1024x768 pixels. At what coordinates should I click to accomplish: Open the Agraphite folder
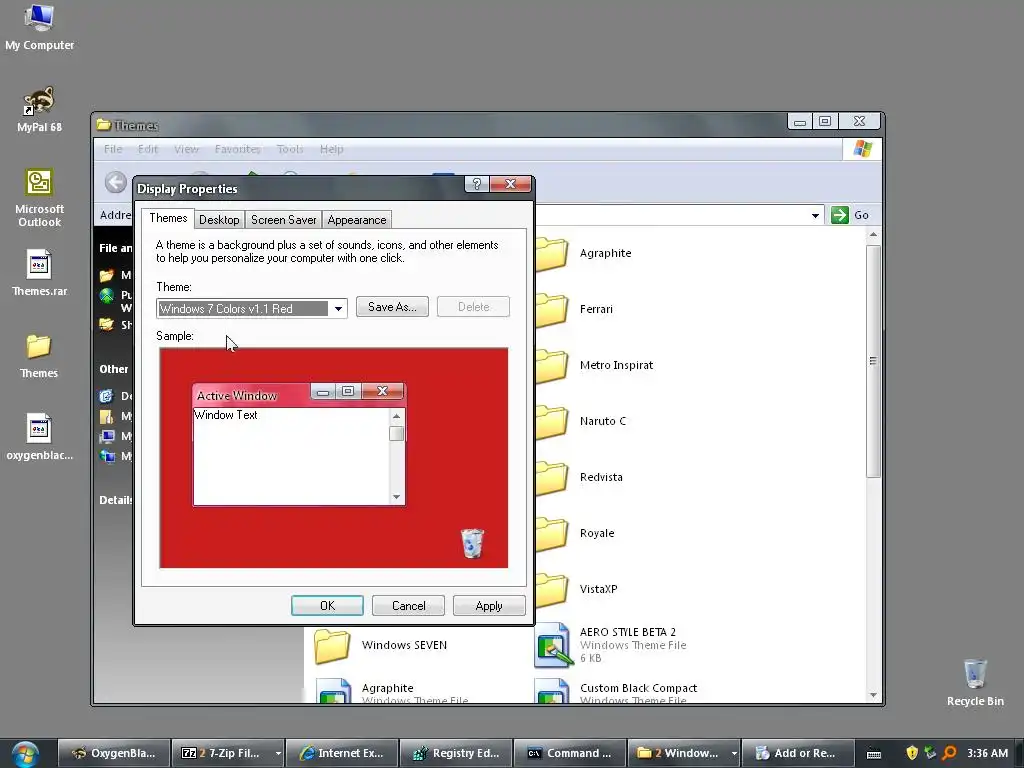[584, 253]
